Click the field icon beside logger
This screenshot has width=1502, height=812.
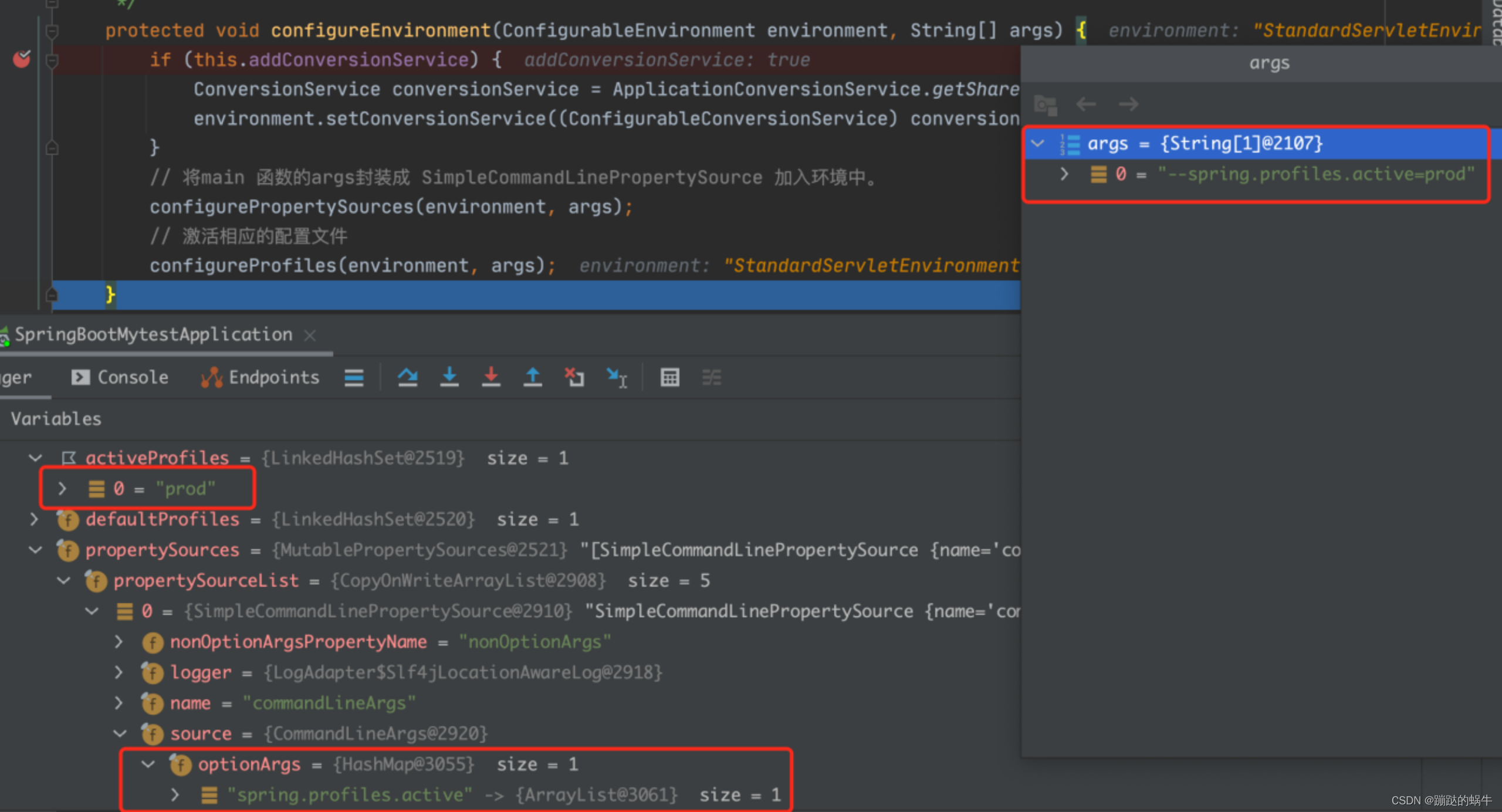coord(153,672)
